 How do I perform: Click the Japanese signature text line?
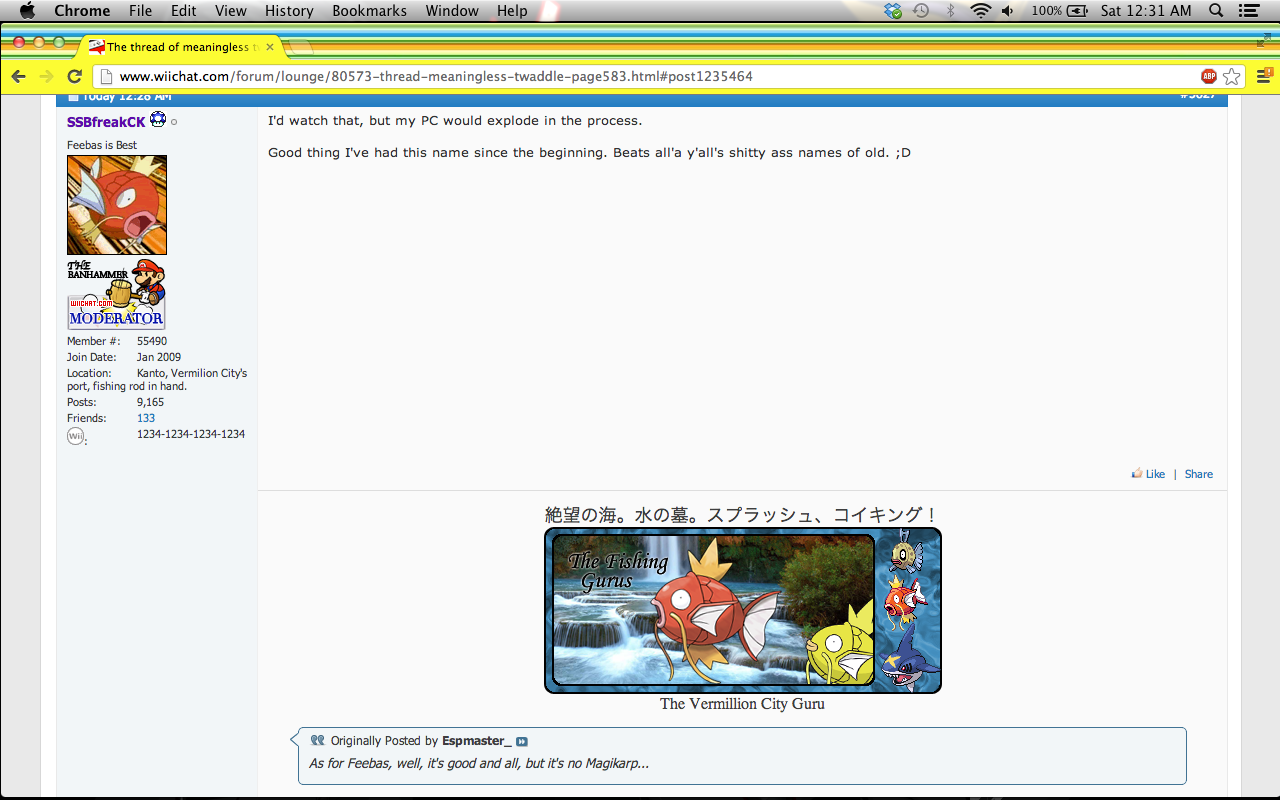742,515
